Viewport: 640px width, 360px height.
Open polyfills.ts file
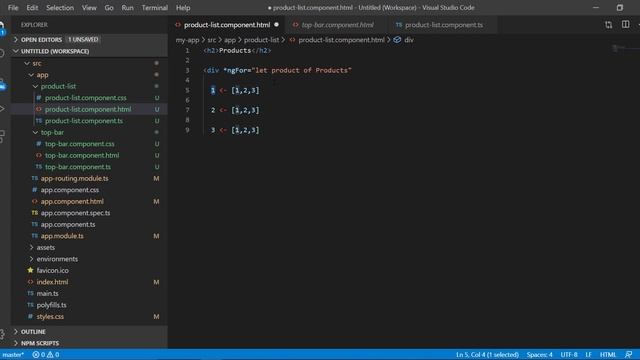tap(51, 305)
